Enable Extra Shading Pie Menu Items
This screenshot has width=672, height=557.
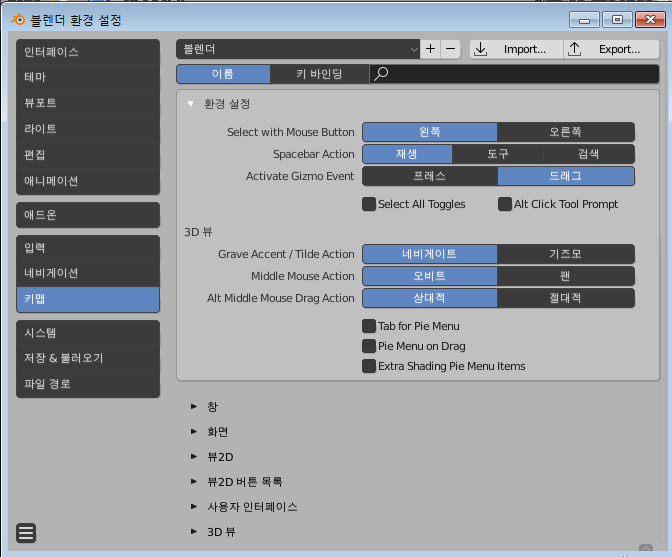[369, 366]
